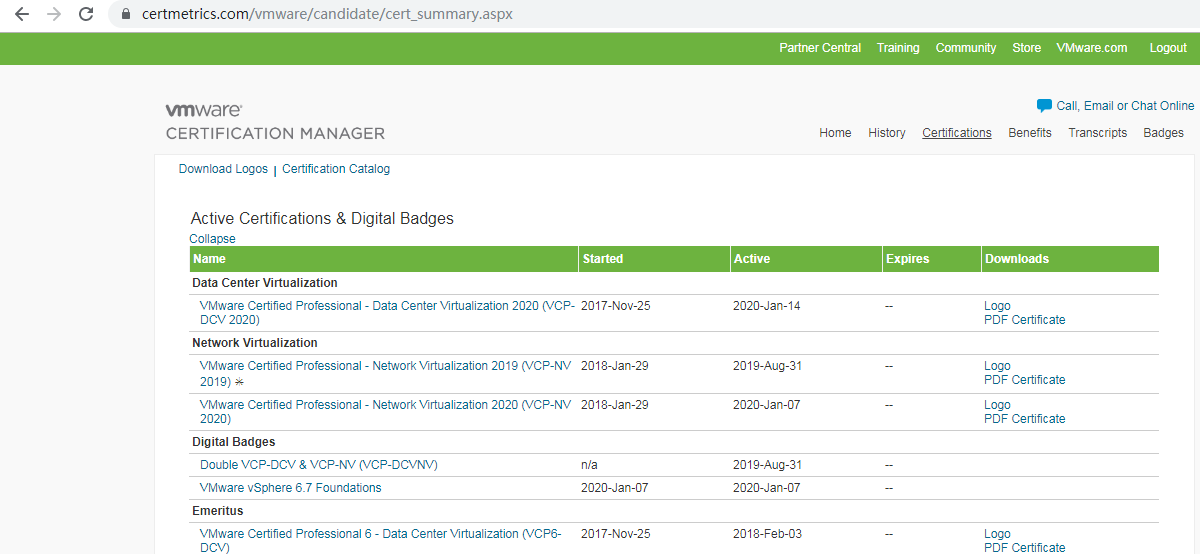Collapse the Active Certifications list
This screenshot has height=554, width=1200.
212,239
